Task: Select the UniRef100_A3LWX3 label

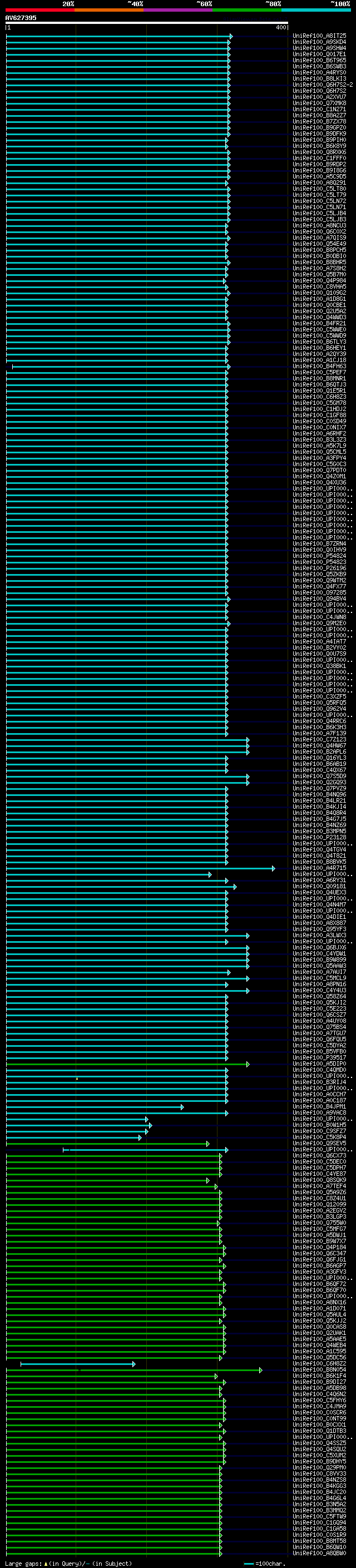Action: click(x=319, y=935)
